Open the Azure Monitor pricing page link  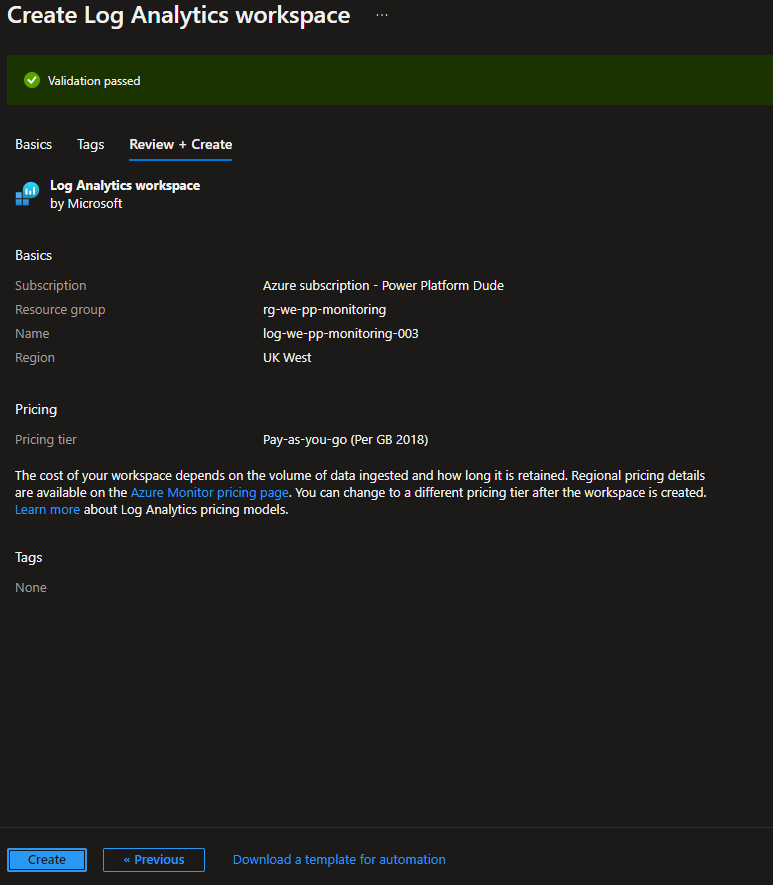[x=209, y=493]
